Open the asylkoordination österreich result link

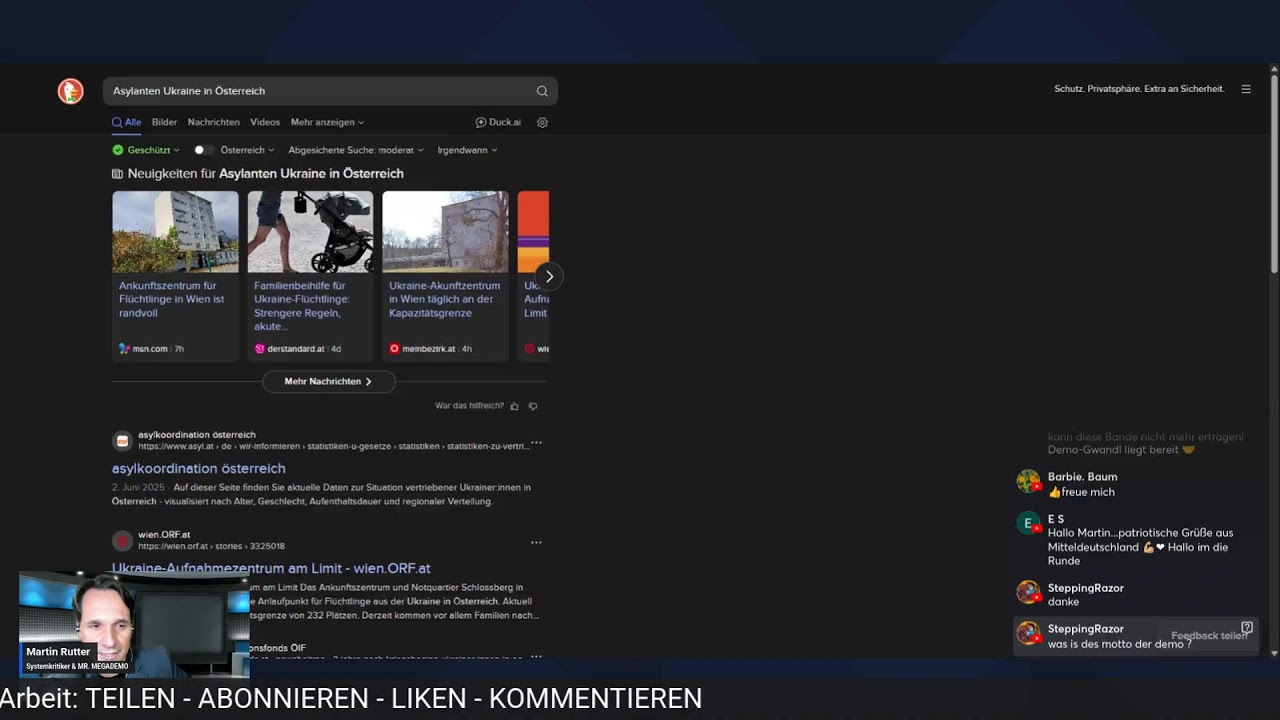tap(198, 468)
